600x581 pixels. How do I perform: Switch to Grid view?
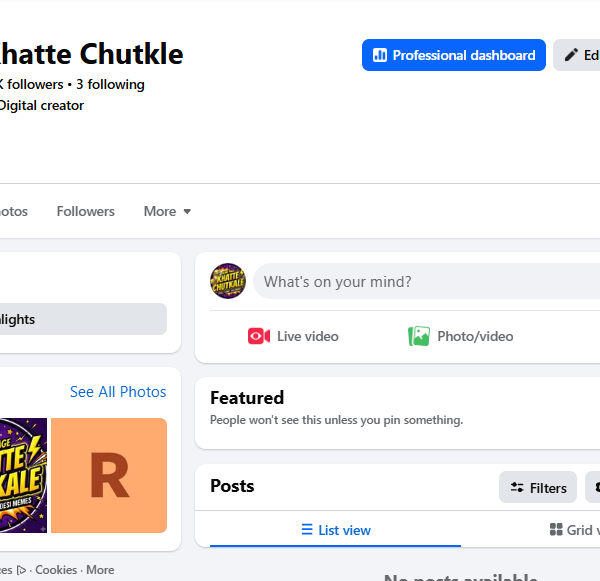pos(574,530)
